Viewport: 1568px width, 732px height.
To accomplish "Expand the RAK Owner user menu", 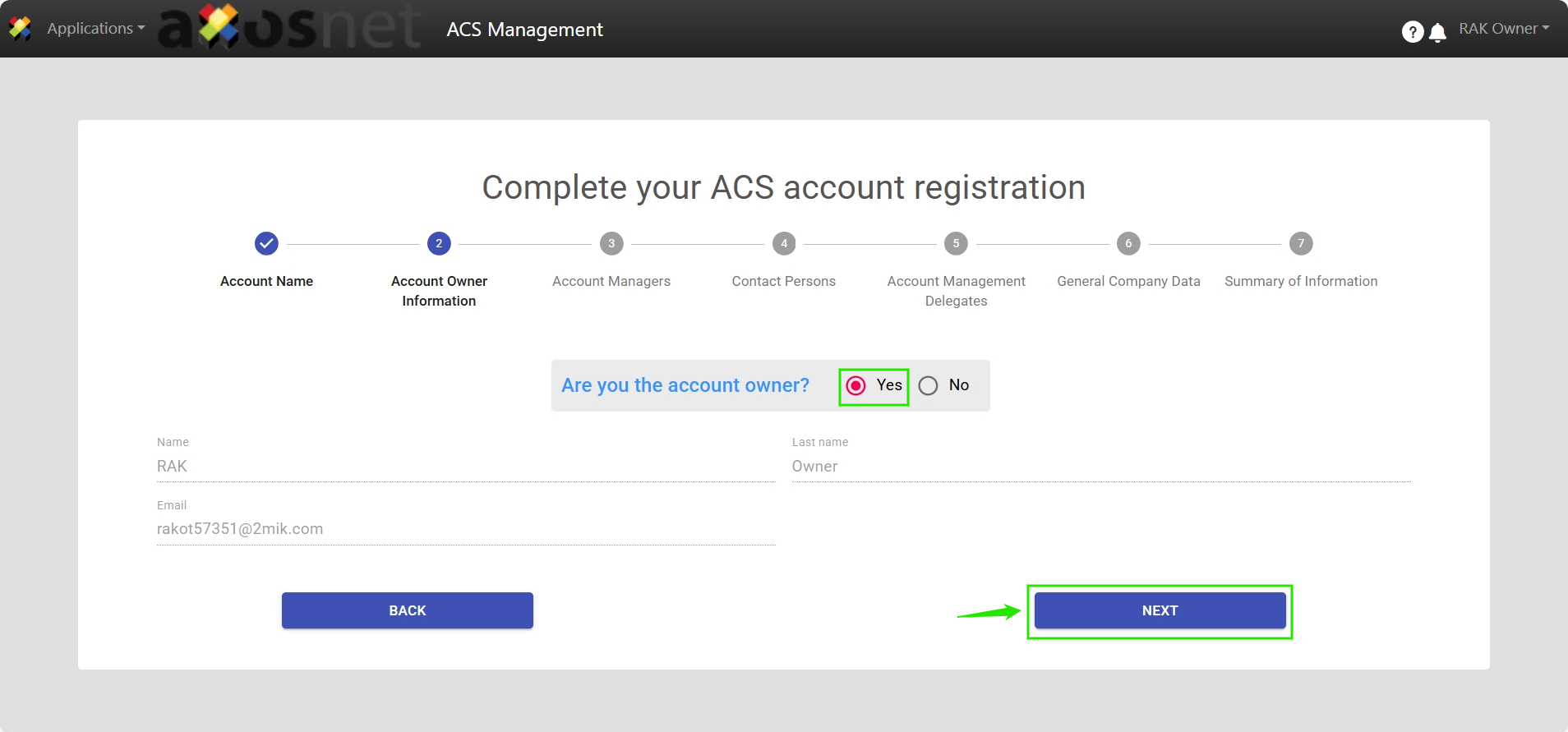I will pyautogui.click(x=1503, y=29).
